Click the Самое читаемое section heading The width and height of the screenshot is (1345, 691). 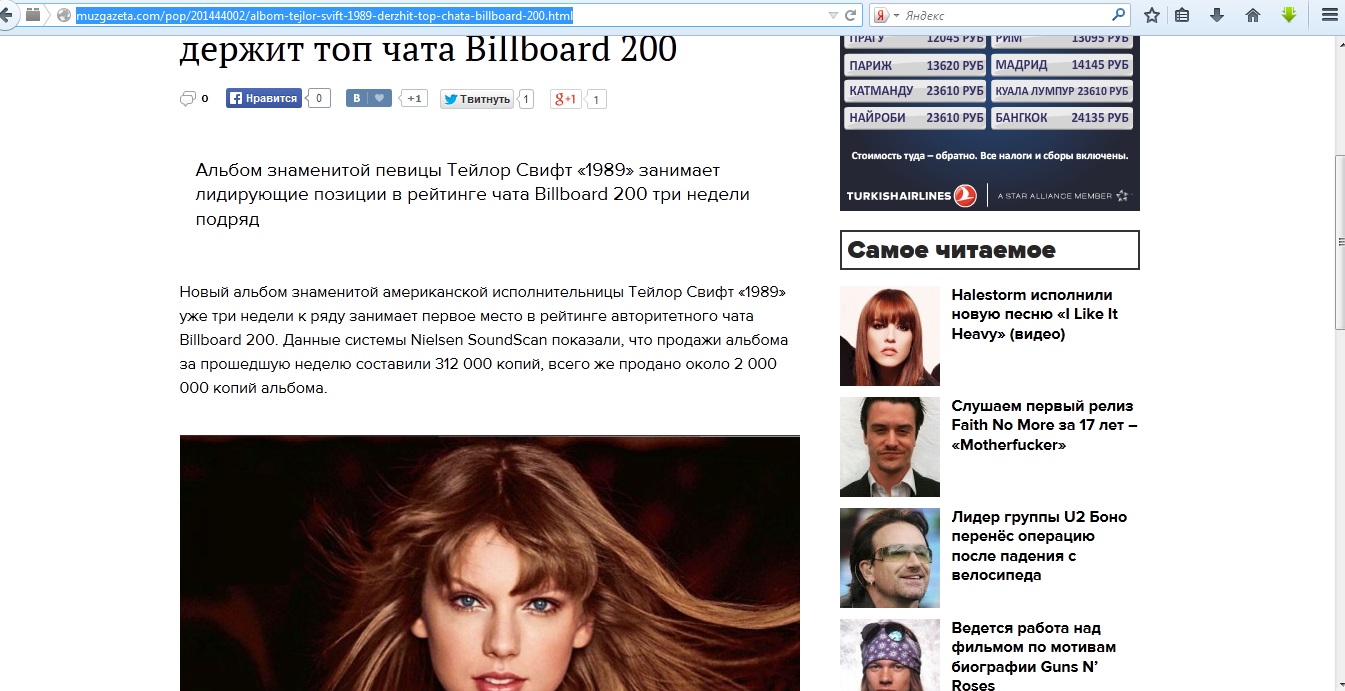pos(990,250)
